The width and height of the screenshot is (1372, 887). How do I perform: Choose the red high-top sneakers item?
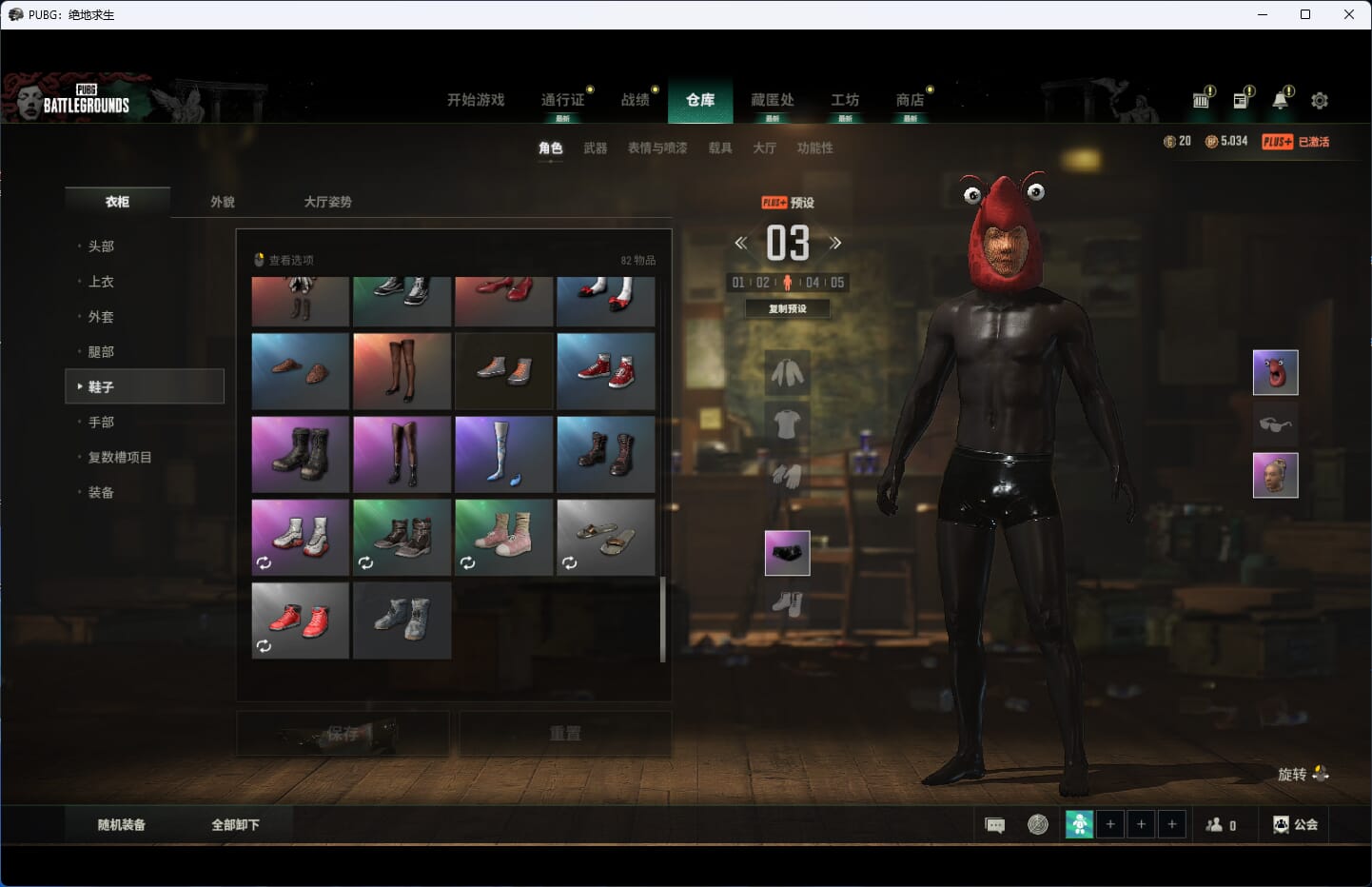point(605,371)
